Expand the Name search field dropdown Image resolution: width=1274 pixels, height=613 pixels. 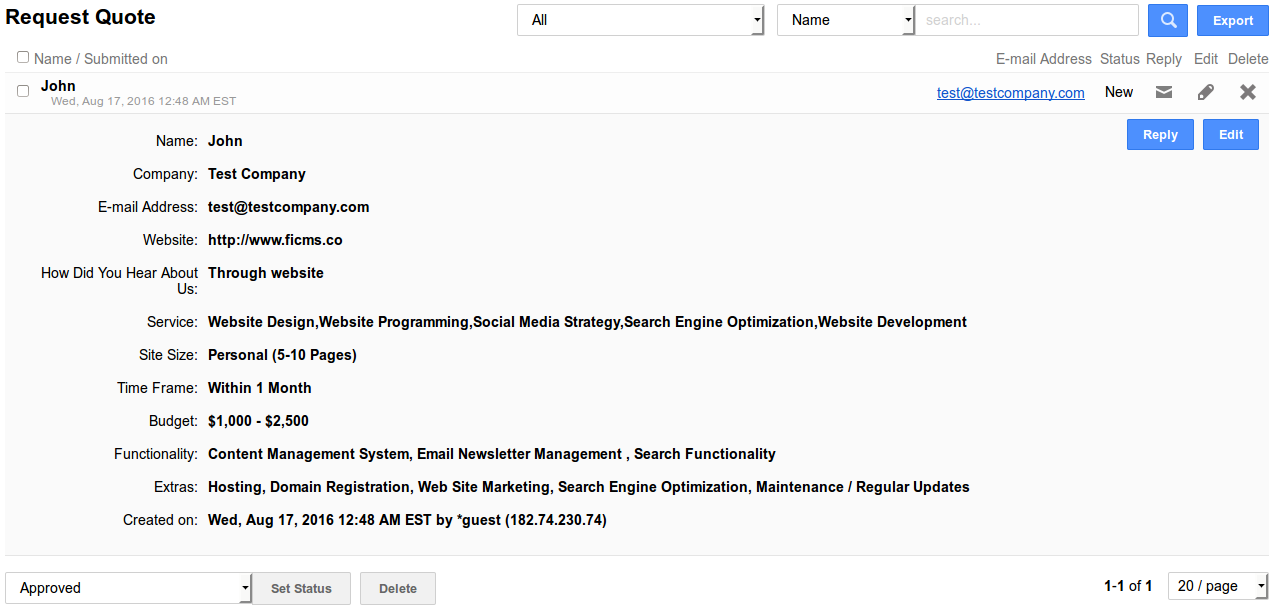click(x=845, y=20)
